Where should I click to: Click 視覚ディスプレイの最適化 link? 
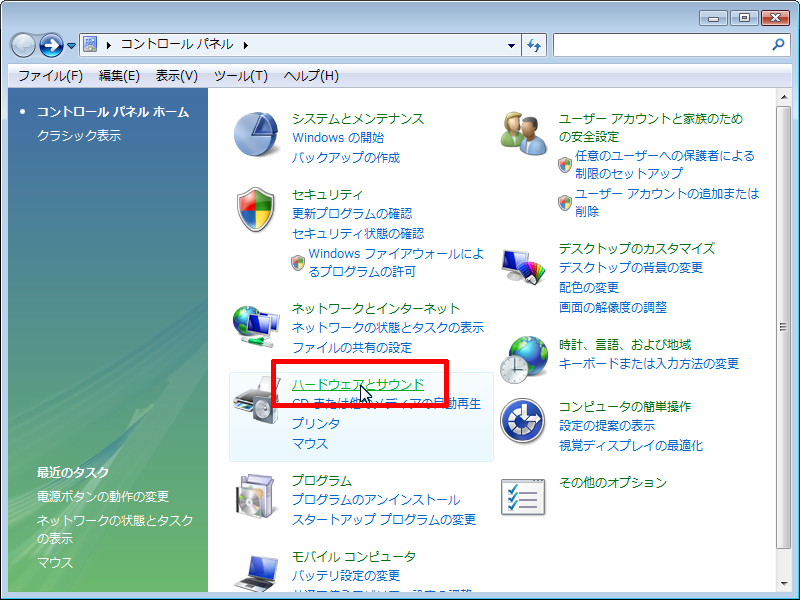point(631,445)
